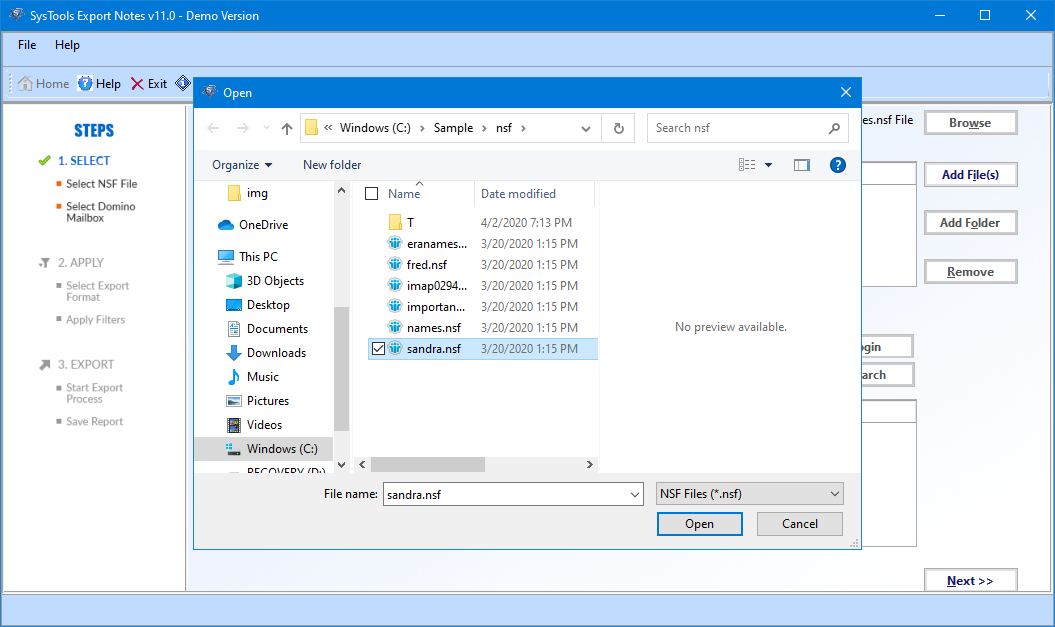Expand chevron after nsf in breadcrumb
Screen dimensions: 1055x627
pos(523,128)
